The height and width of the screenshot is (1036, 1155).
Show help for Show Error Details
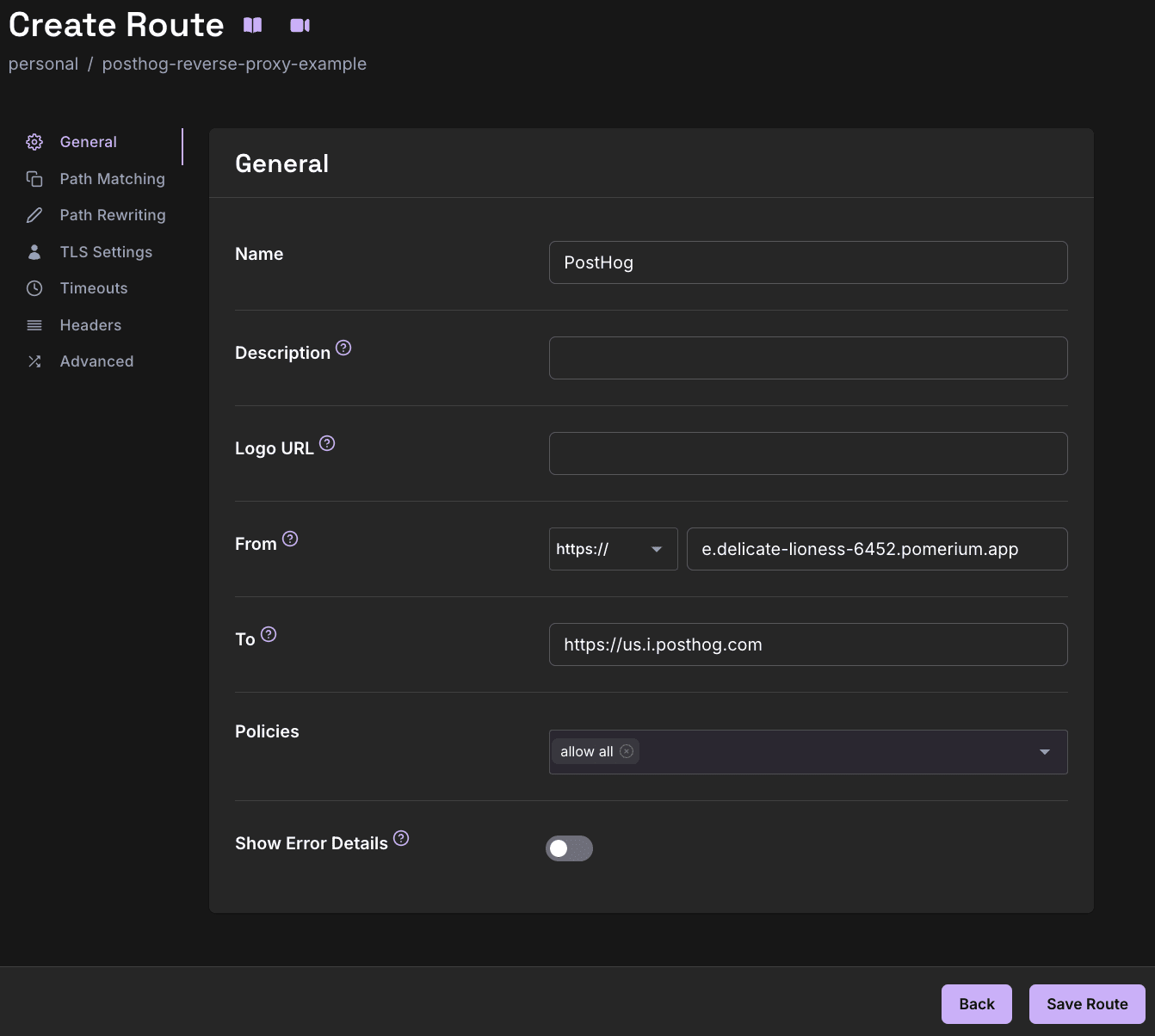pos(401,838)
